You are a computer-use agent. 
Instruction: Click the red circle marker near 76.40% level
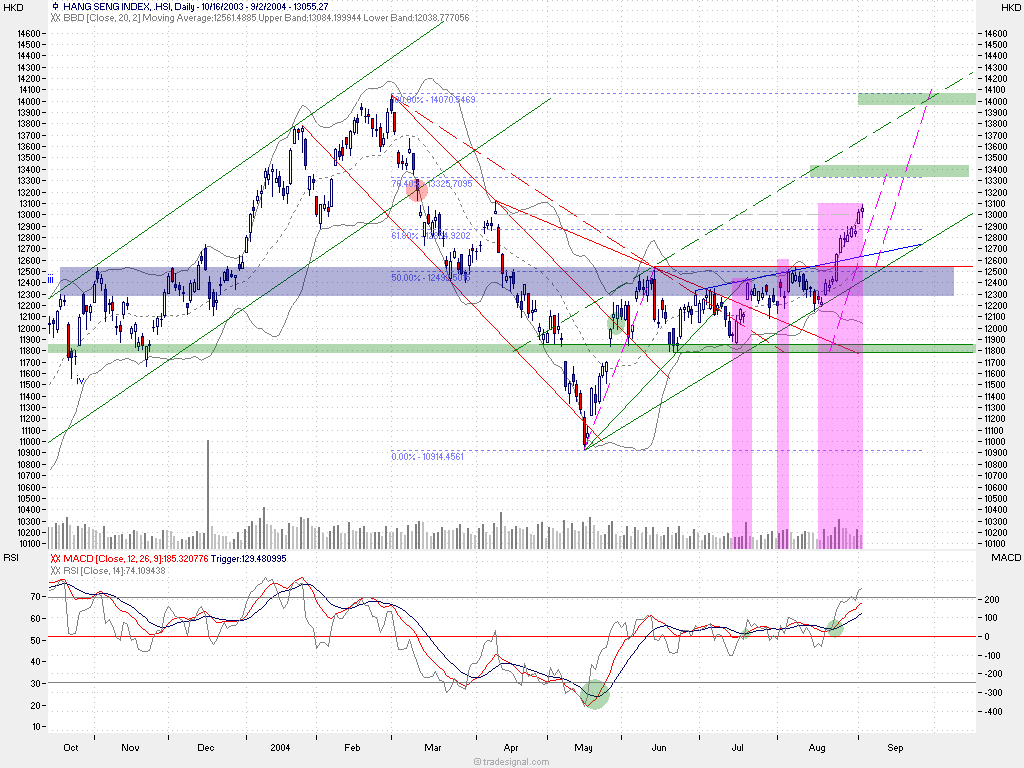[x=417, y=190]
